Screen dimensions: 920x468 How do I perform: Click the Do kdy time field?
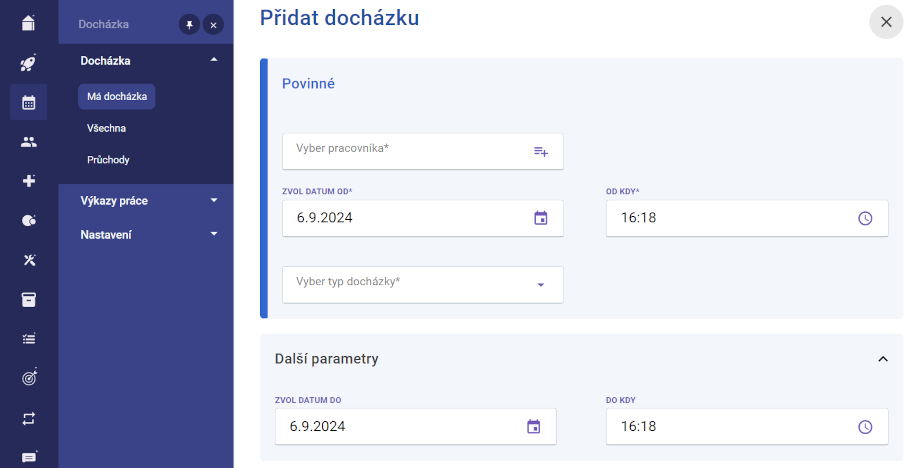click(746, 426)
